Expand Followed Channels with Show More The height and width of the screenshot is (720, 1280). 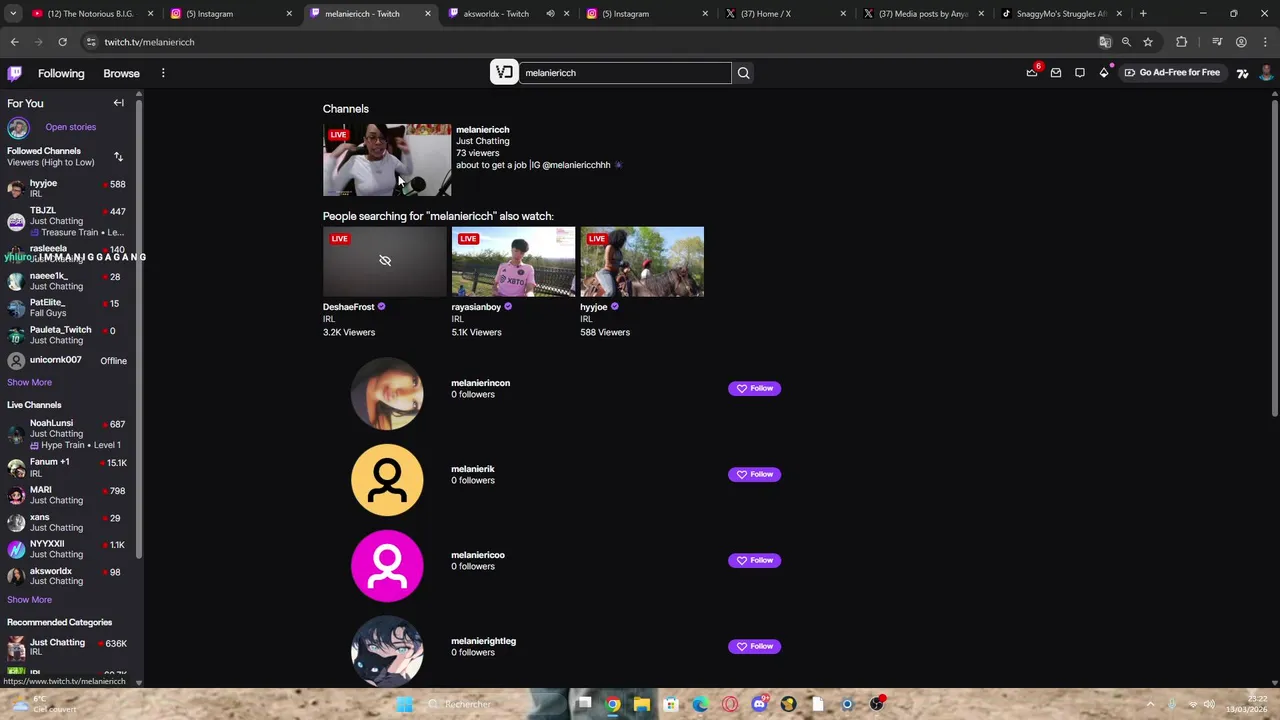click(x=29, y=382)
